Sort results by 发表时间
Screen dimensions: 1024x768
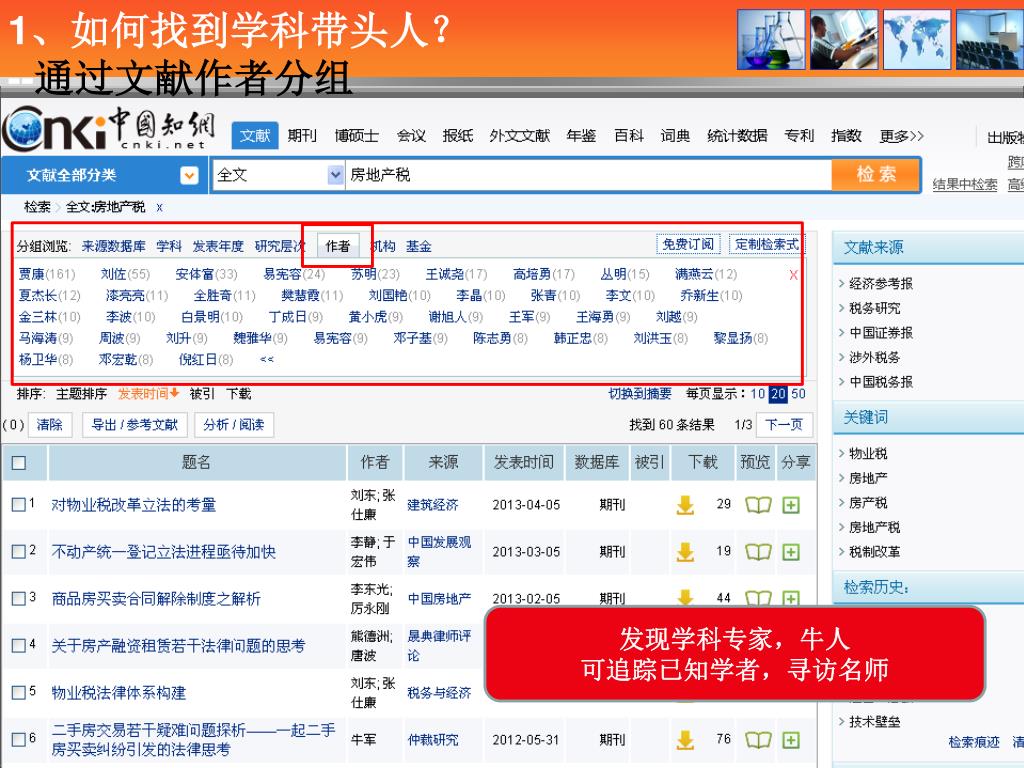tap(148, 394)
